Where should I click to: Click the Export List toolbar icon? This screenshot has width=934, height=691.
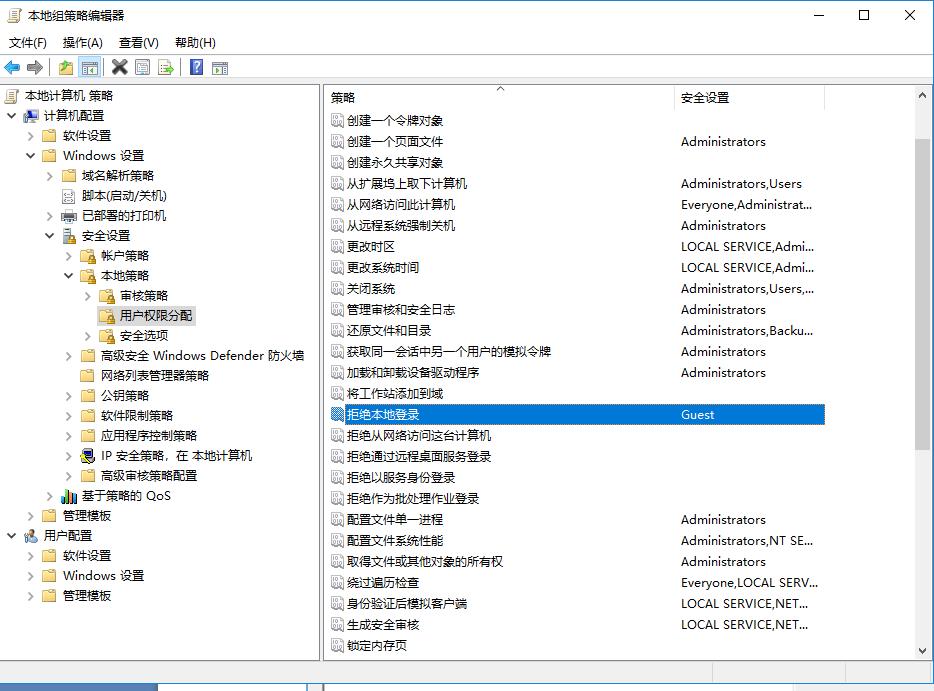point(167,66)
